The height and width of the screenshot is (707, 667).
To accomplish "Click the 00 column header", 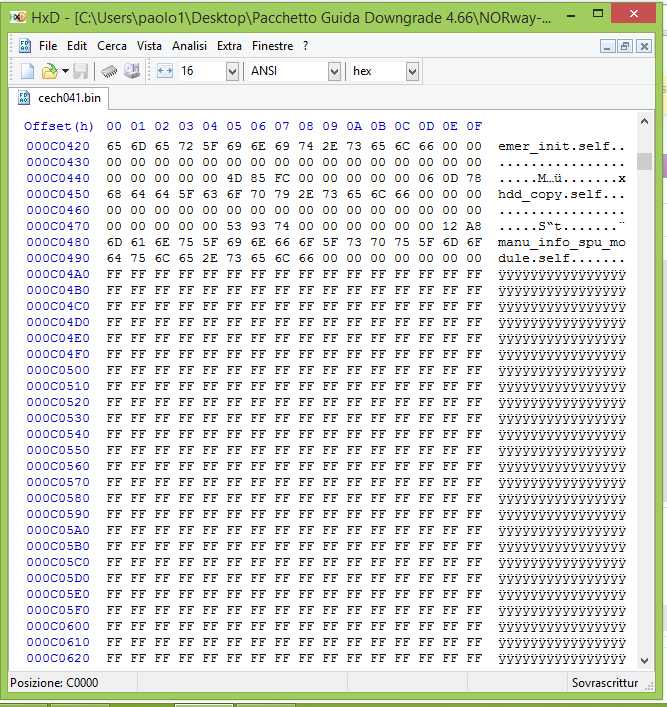I will point(114,126).
